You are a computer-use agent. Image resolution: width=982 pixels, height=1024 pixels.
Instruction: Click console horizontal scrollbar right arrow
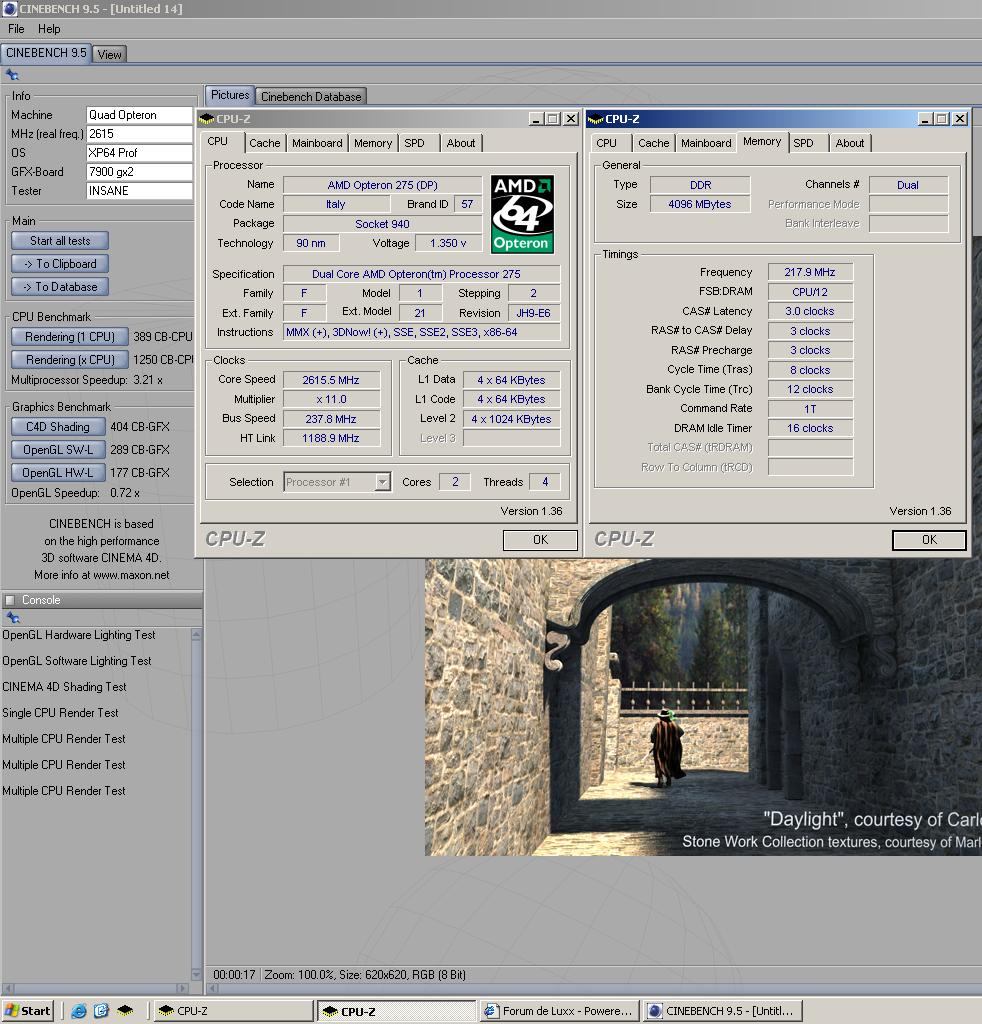pyautogui.click(x=183, y=988)
